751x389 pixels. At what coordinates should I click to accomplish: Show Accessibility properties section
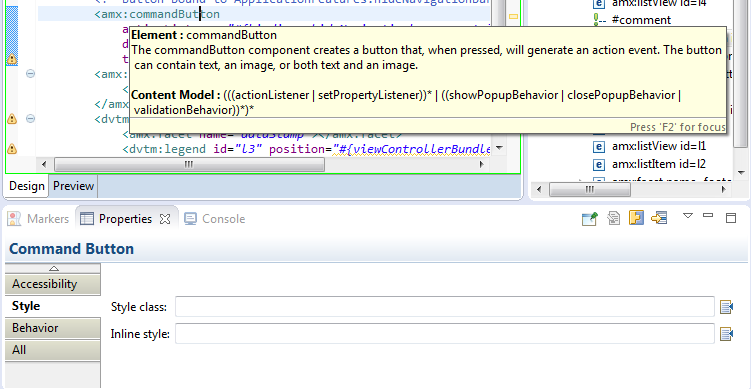(x=53, y=284)
